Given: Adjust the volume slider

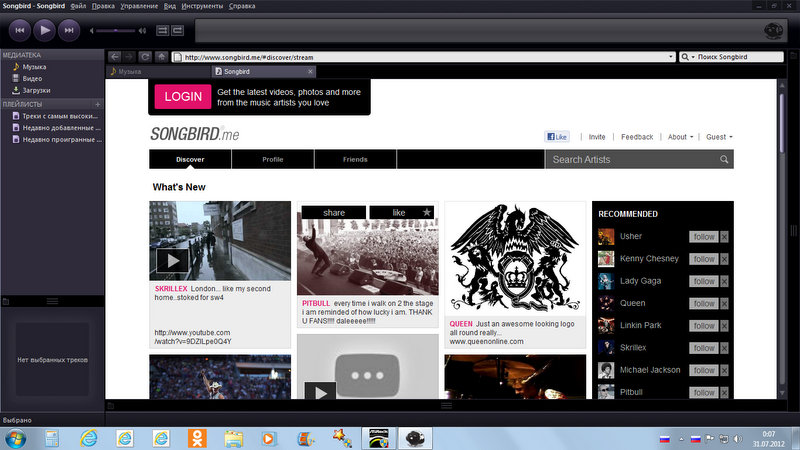Looking at the screenshot, I should 116,31.
